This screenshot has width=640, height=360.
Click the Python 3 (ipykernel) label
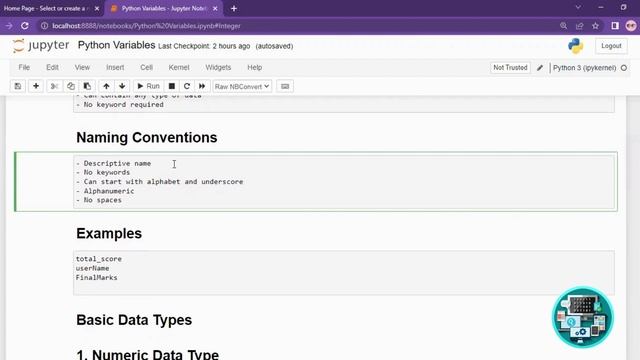[584, 68]
